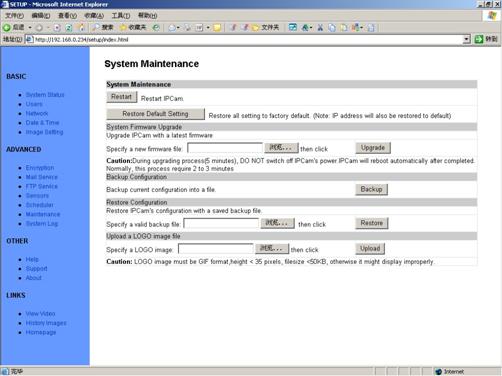
Task: Browse (浏览) for a LOGO image
Action: (x=272, y=248)
